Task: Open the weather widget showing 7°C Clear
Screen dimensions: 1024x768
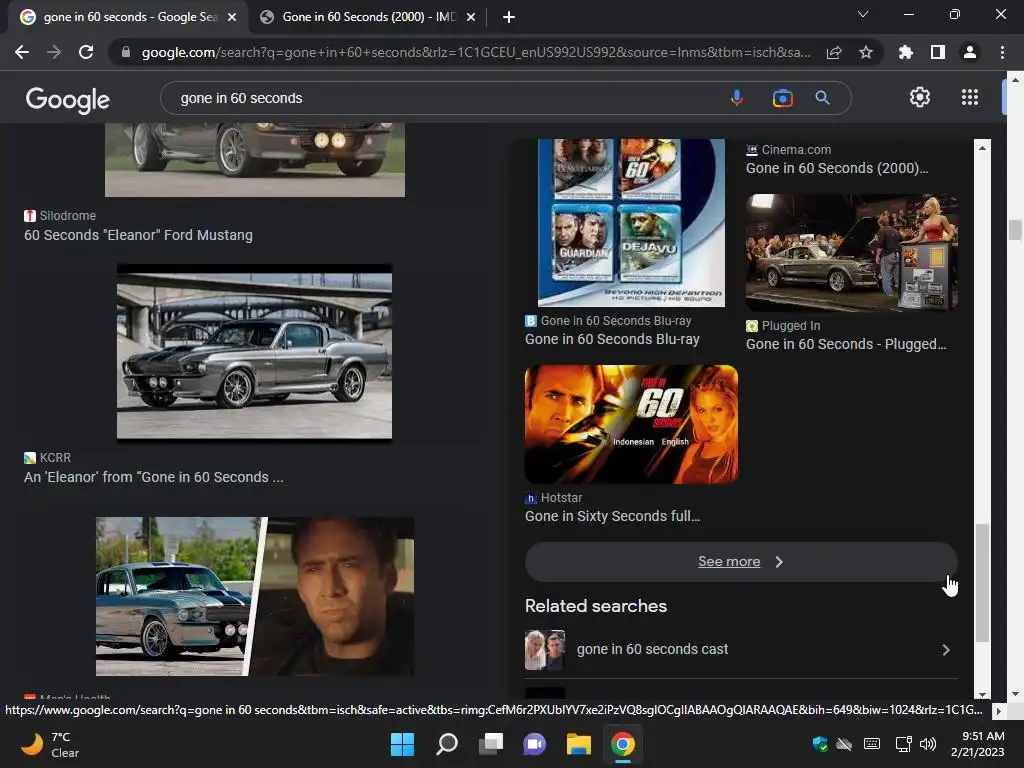Action: [51, 744]
